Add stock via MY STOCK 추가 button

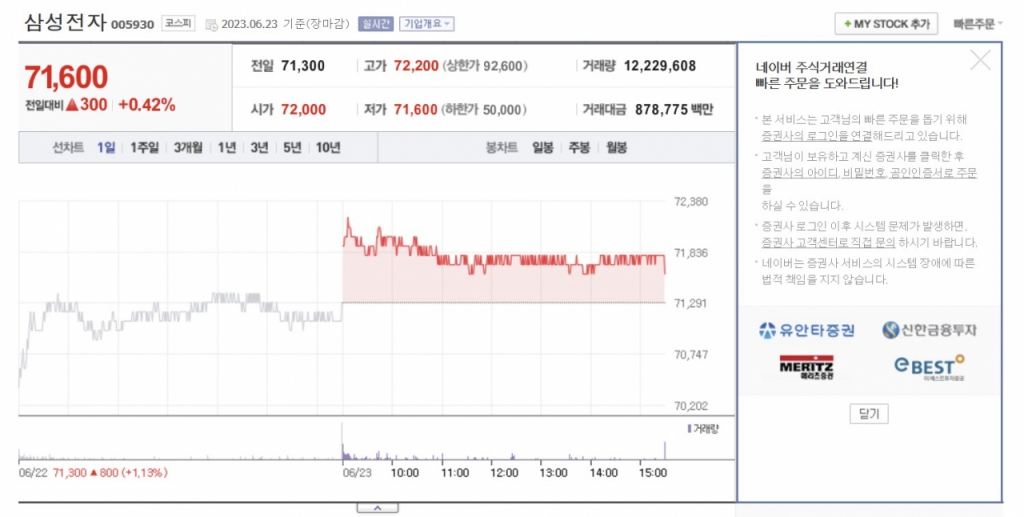886,23
